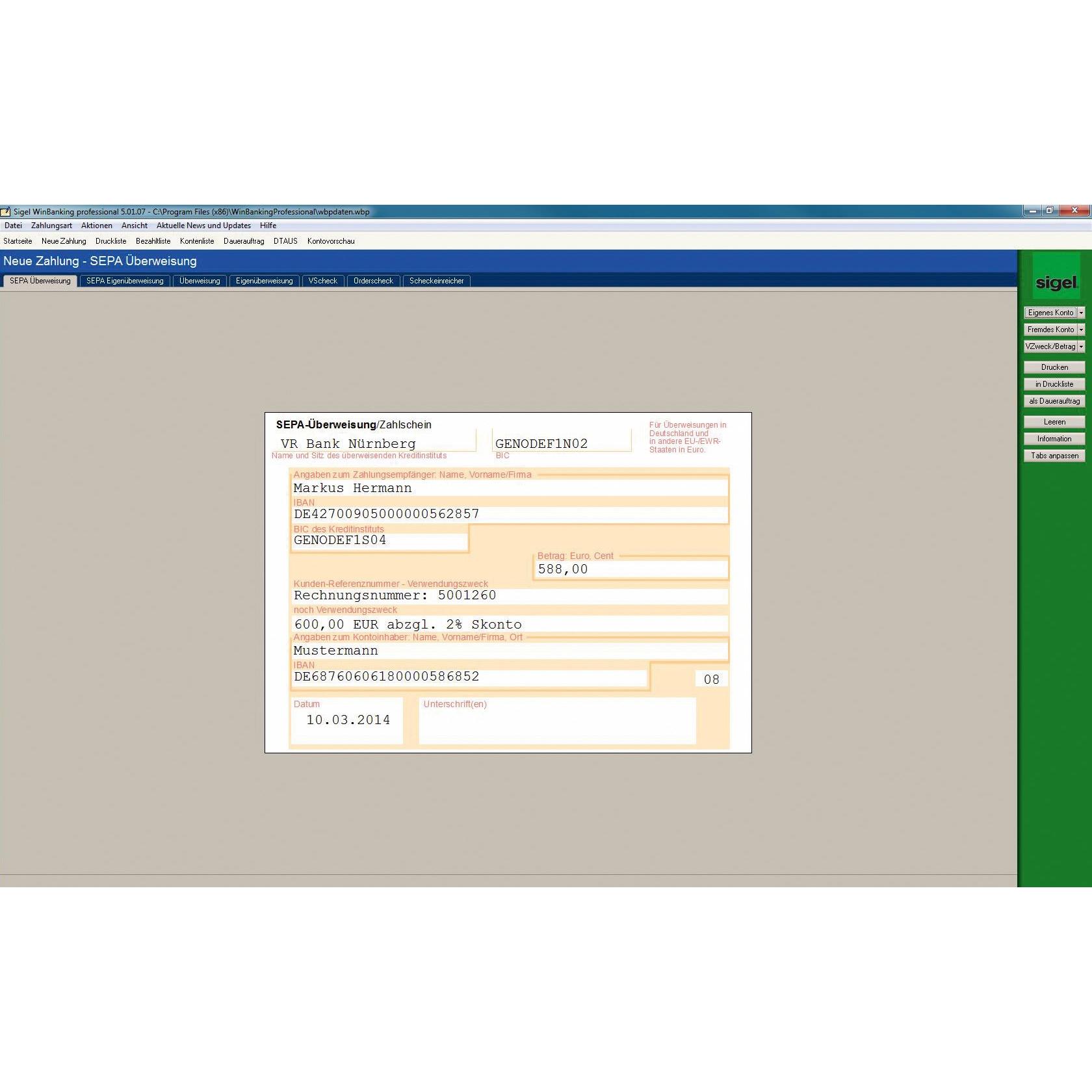The height and width of the screenshot is (1092, 1092).
Task: Open Druckliste in the toolbar
Action: (x=110, y=241)
